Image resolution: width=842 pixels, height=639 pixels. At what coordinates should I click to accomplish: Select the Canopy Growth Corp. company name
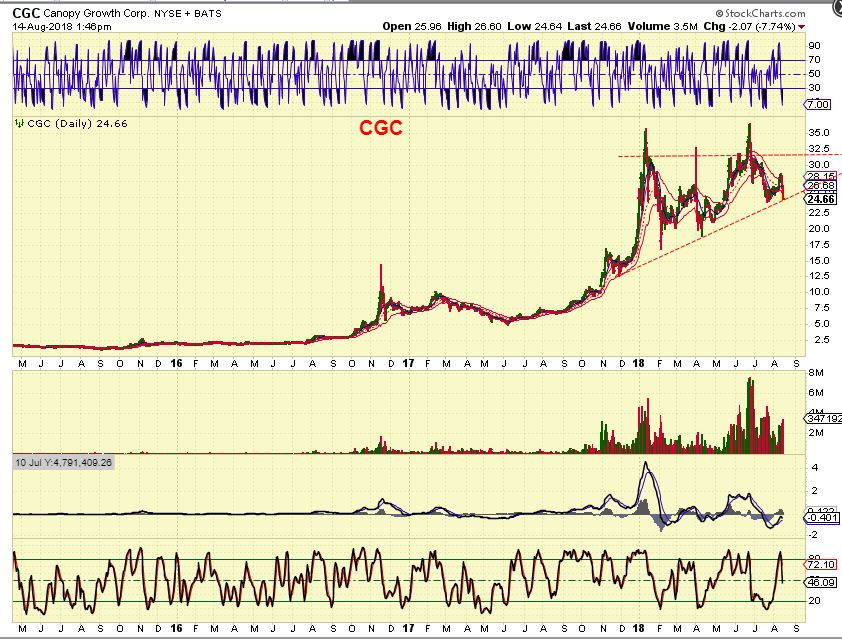[97, 13]
